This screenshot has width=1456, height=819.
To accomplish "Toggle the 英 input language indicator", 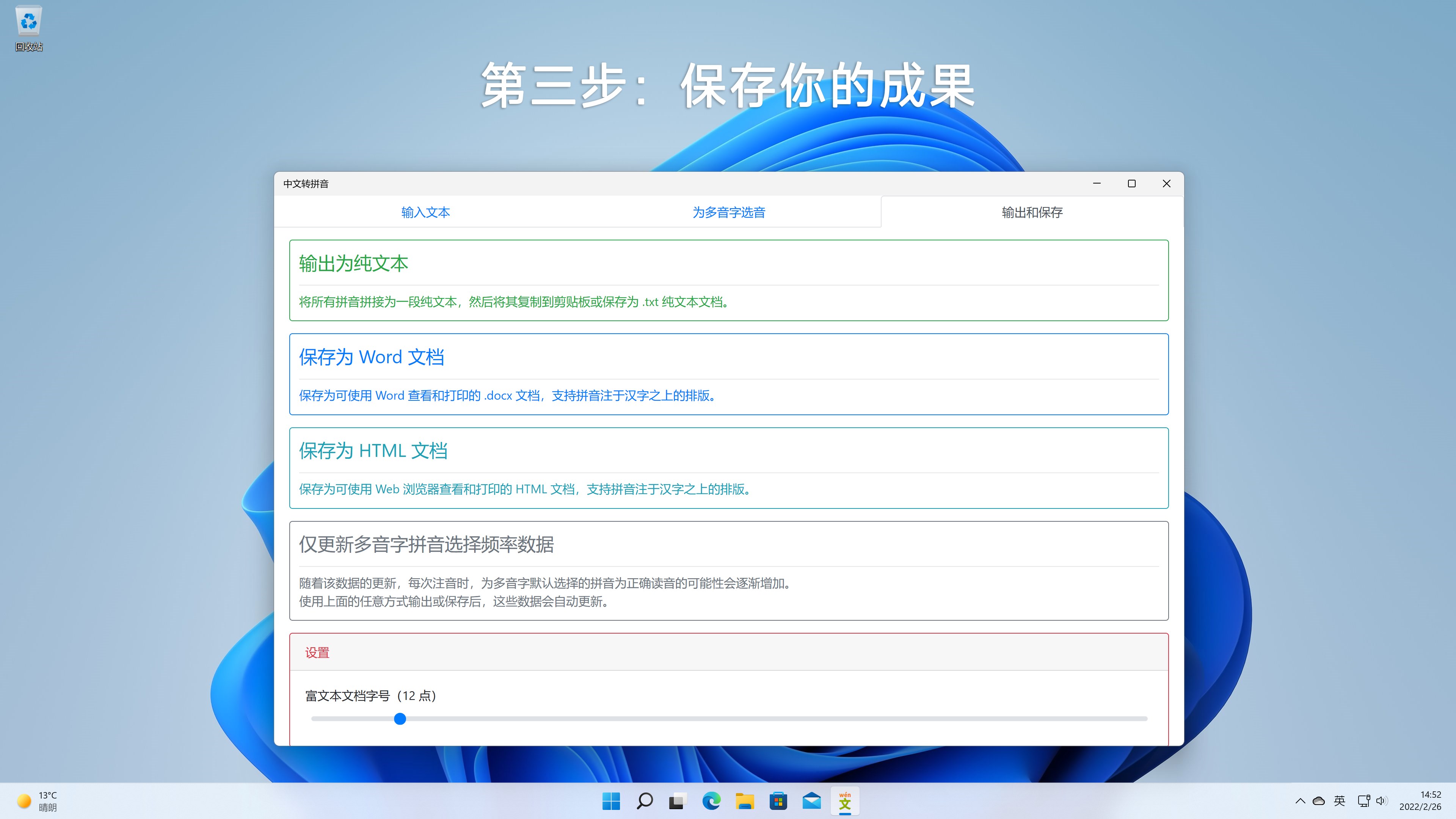I will (1340, 800).
